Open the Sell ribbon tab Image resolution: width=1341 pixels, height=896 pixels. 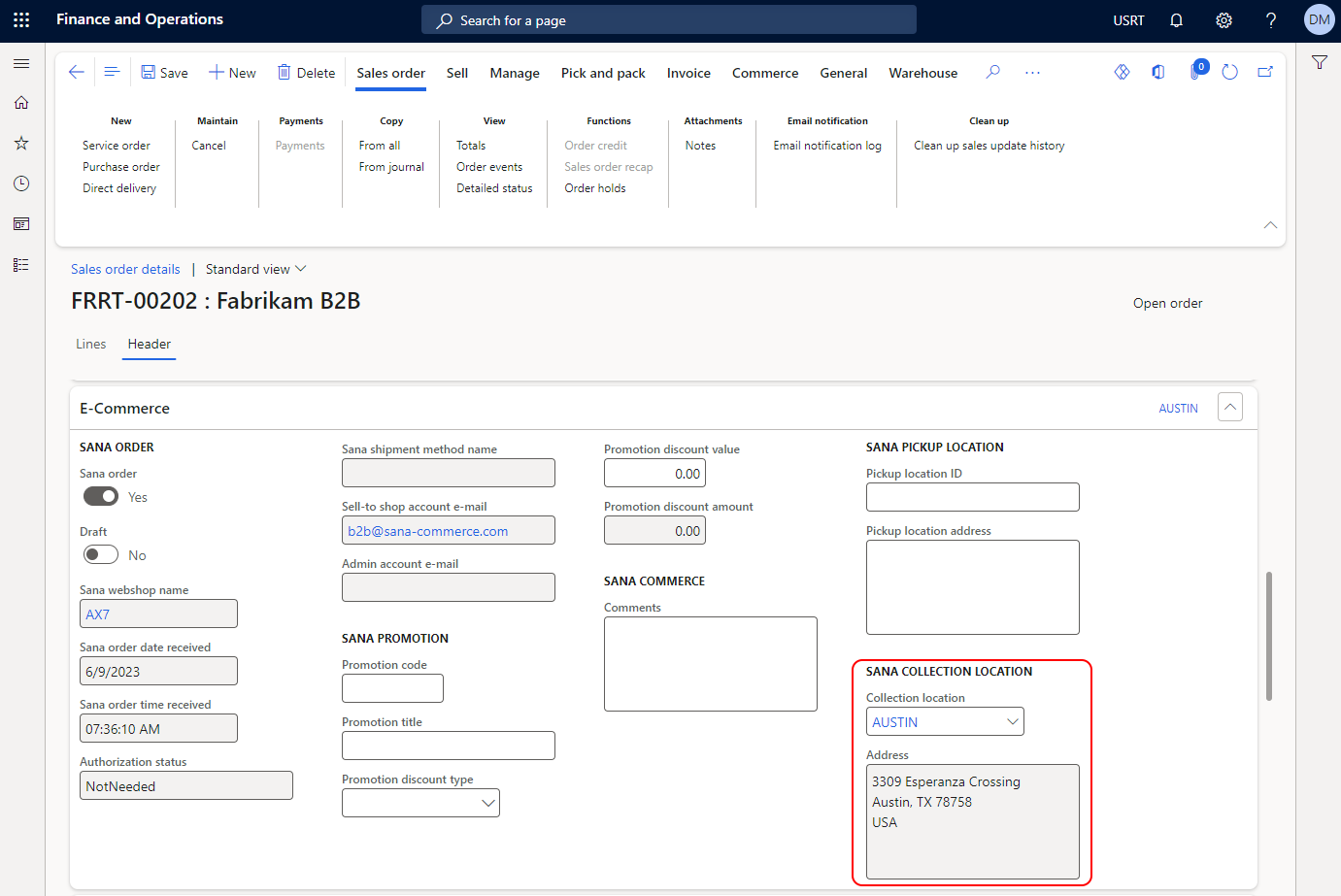(457, 73)
